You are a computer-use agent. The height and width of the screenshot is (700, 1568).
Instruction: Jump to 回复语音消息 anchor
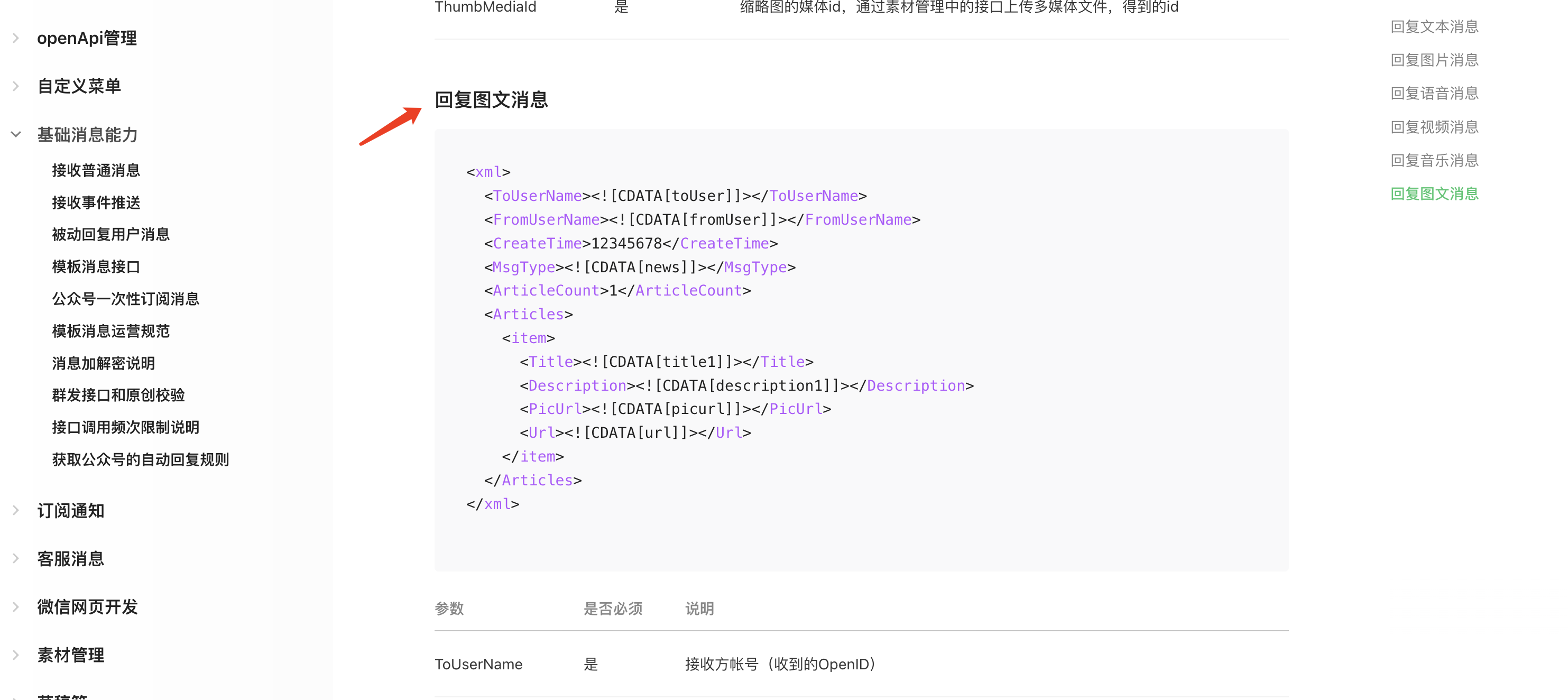coord(1434,93)
